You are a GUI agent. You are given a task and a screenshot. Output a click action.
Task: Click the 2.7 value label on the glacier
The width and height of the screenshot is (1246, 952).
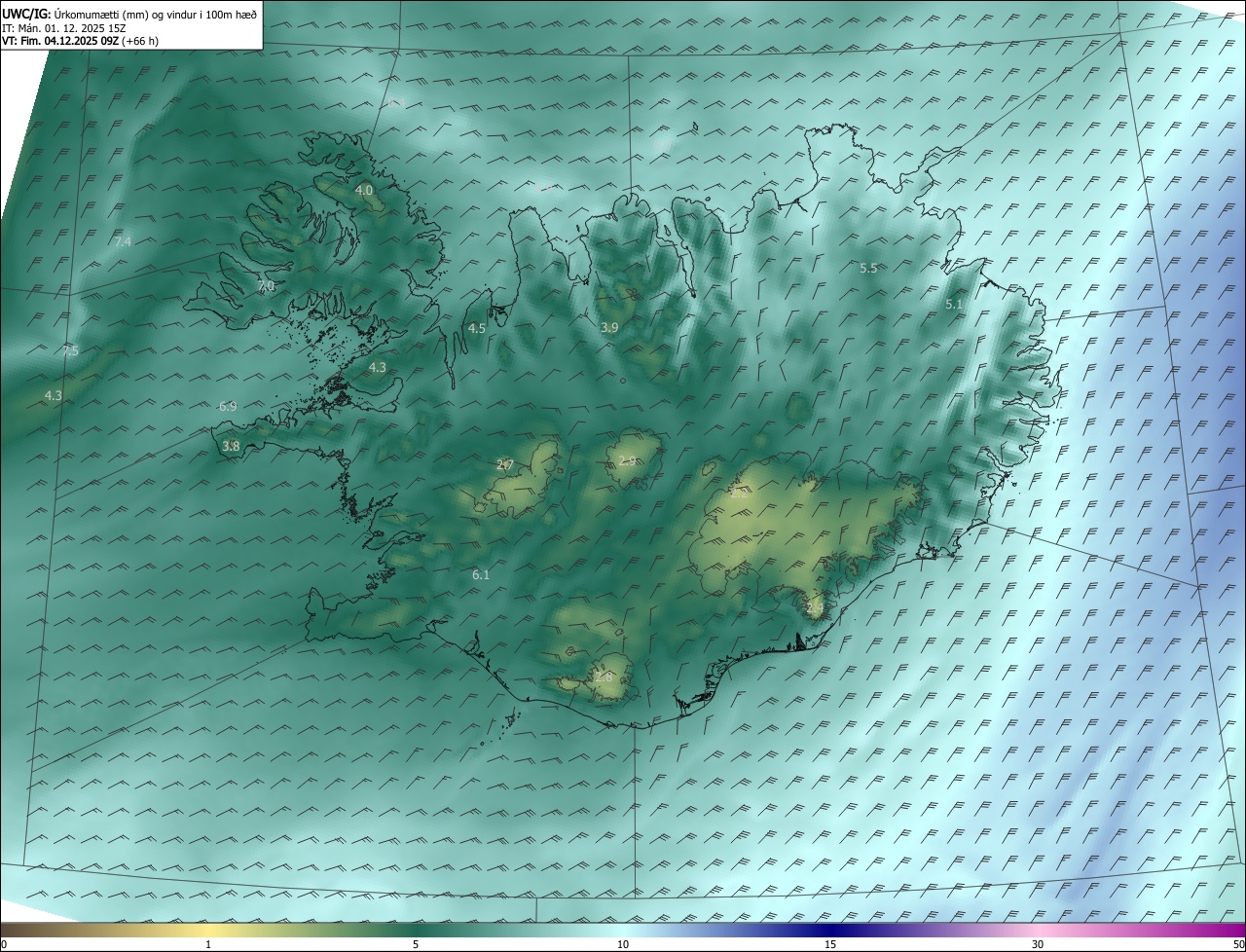pyautogui.click(x=505, y=465)
